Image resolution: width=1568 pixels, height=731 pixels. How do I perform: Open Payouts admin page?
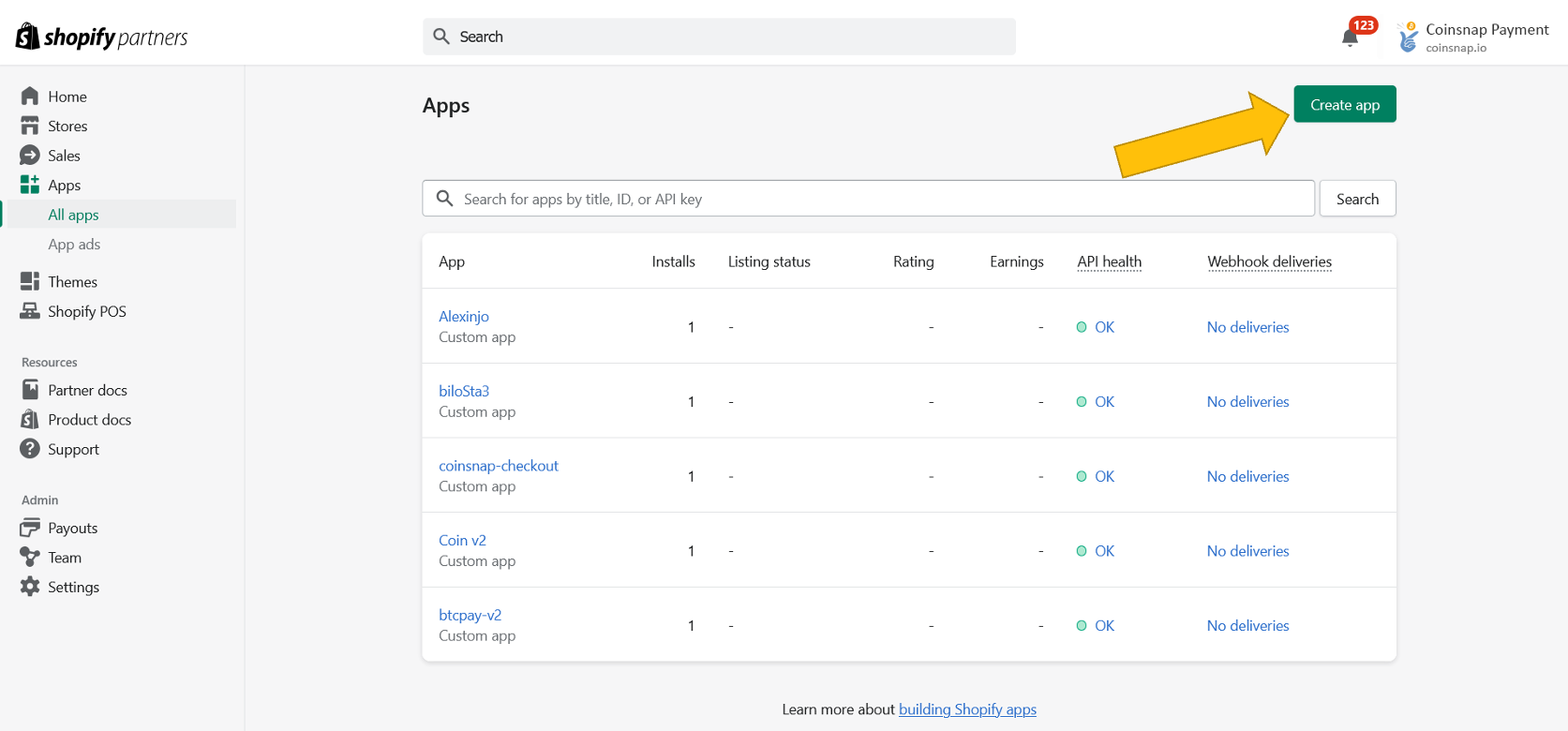click(x=72, y=528)
